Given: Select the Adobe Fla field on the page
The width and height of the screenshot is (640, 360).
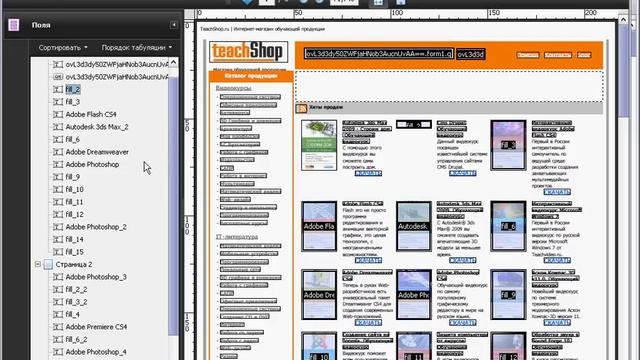Looking at the screenshot, I should click(319, 226).
